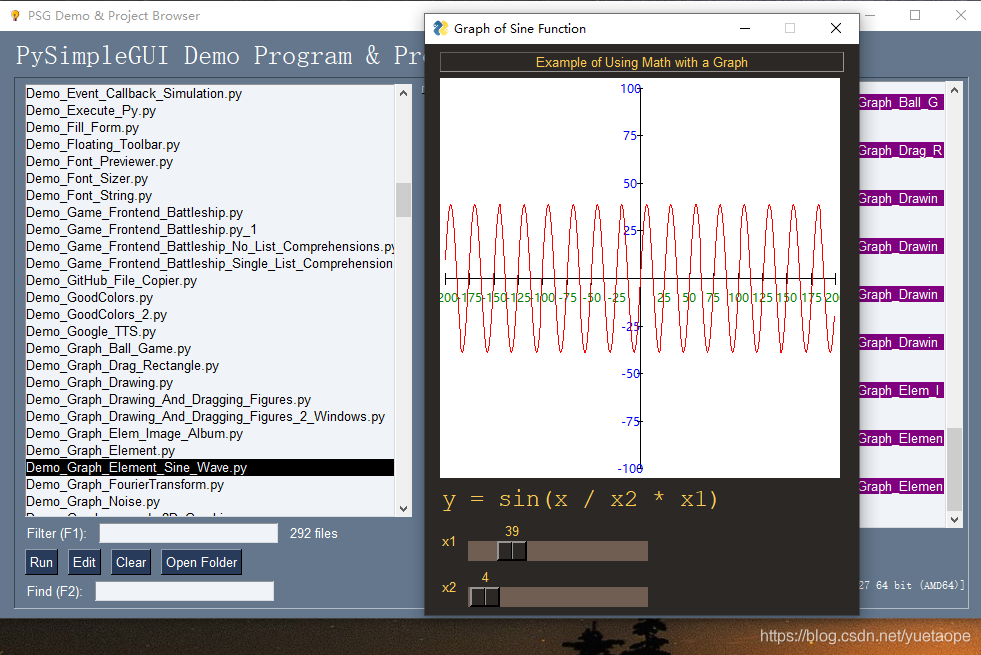Select Demo_Game_Frontend_Battleship.py
Screen dimensions: 981x655
coord(210,213)
